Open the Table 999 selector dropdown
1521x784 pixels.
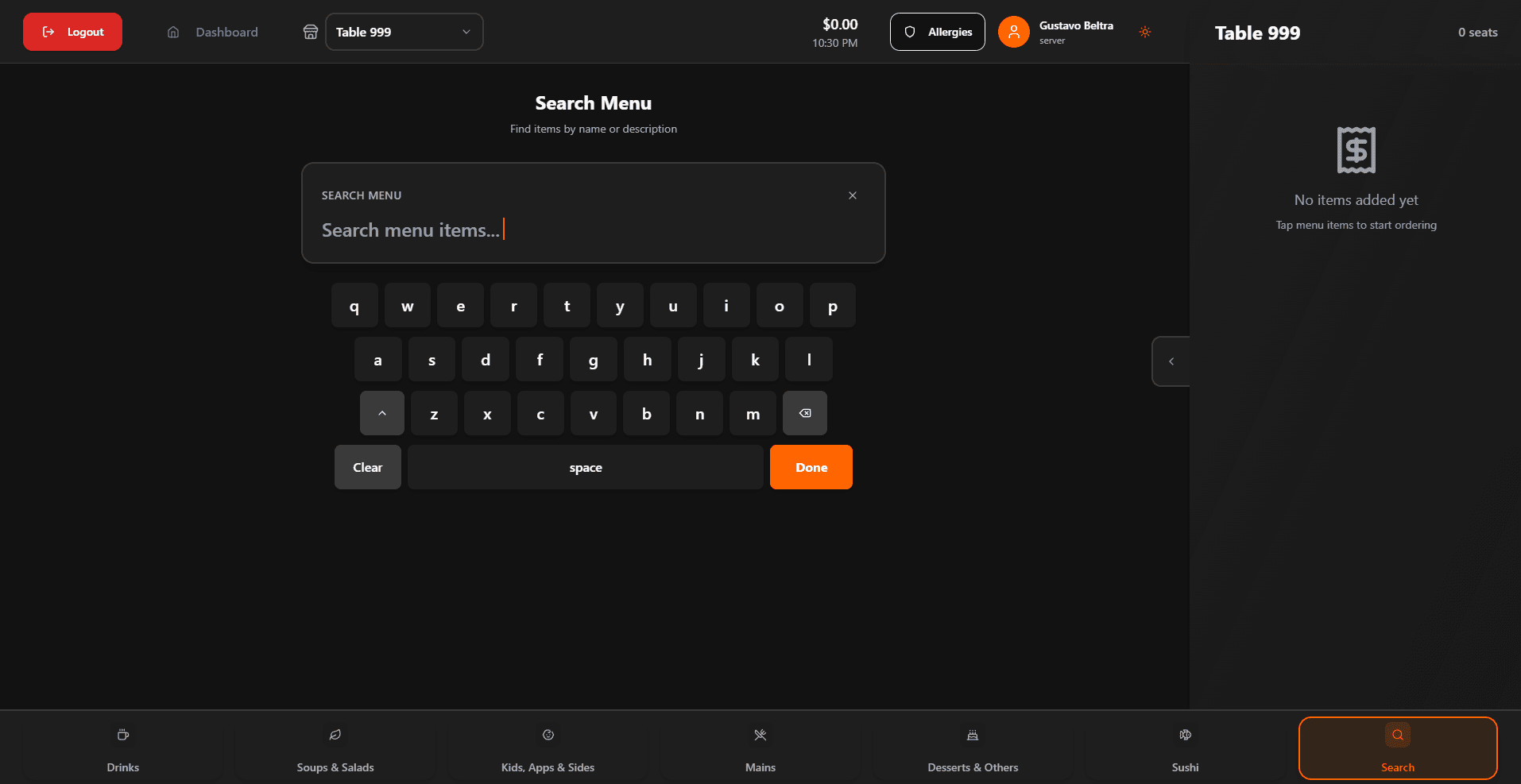coord(404,32)
